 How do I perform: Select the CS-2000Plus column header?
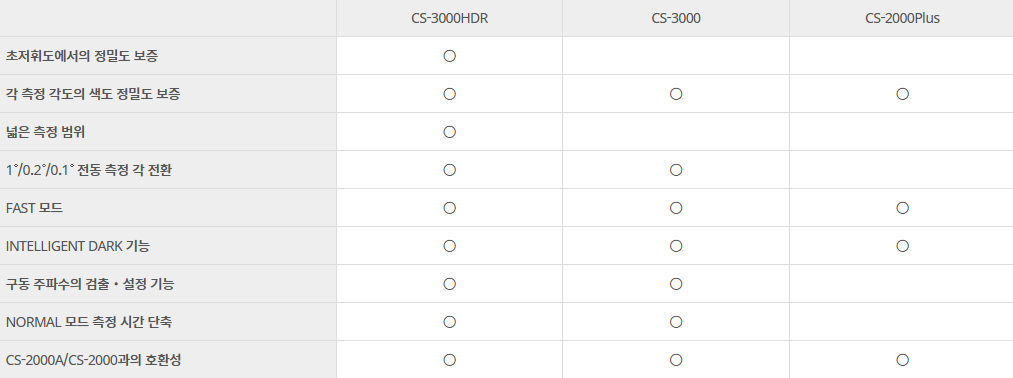click(x=903, y=19)
